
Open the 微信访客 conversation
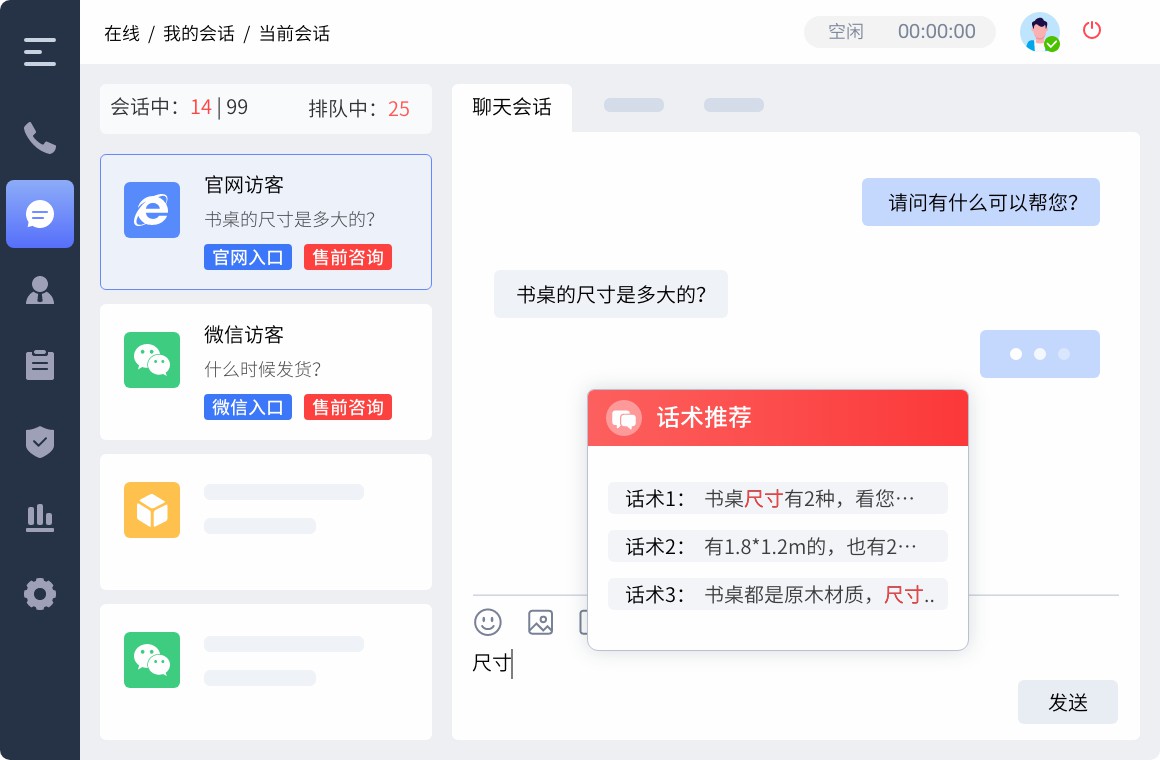265,371
